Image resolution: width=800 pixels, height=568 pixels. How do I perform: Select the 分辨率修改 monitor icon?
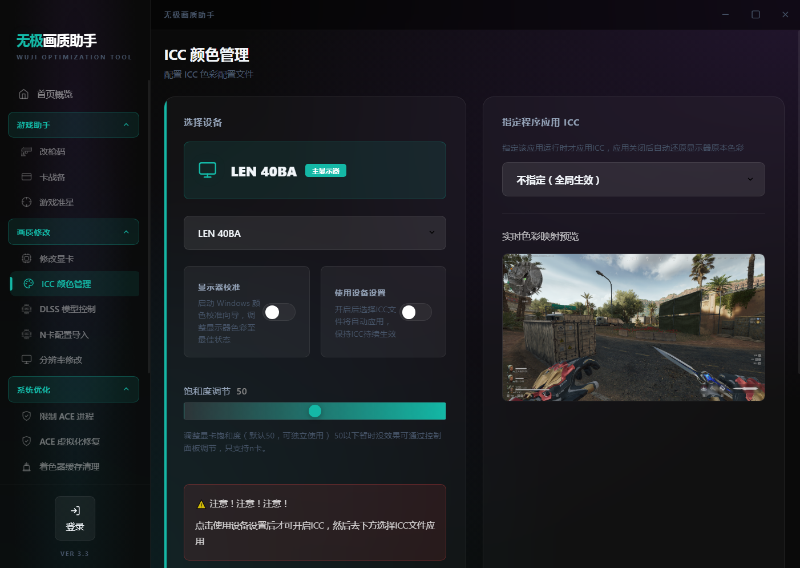click(27, 360)
